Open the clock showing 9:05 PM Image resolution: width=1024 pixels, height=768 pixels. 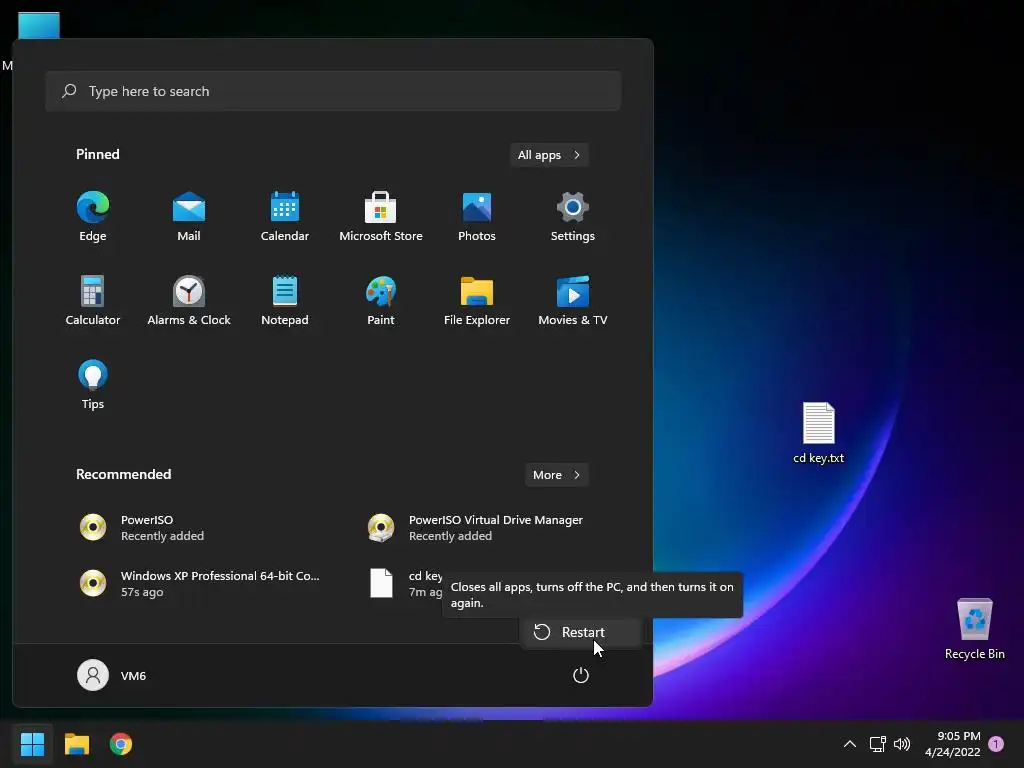click(x=953, y=744)
